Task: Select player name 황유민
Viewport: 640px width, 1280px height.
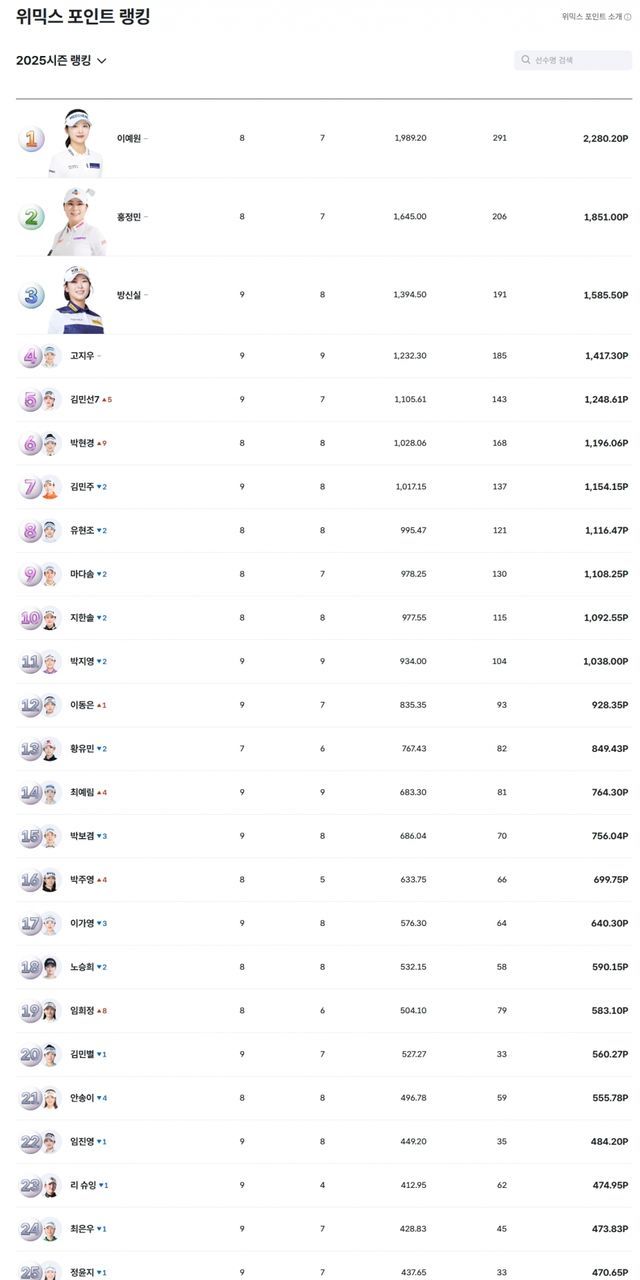Action: click(x=82, y=749)
